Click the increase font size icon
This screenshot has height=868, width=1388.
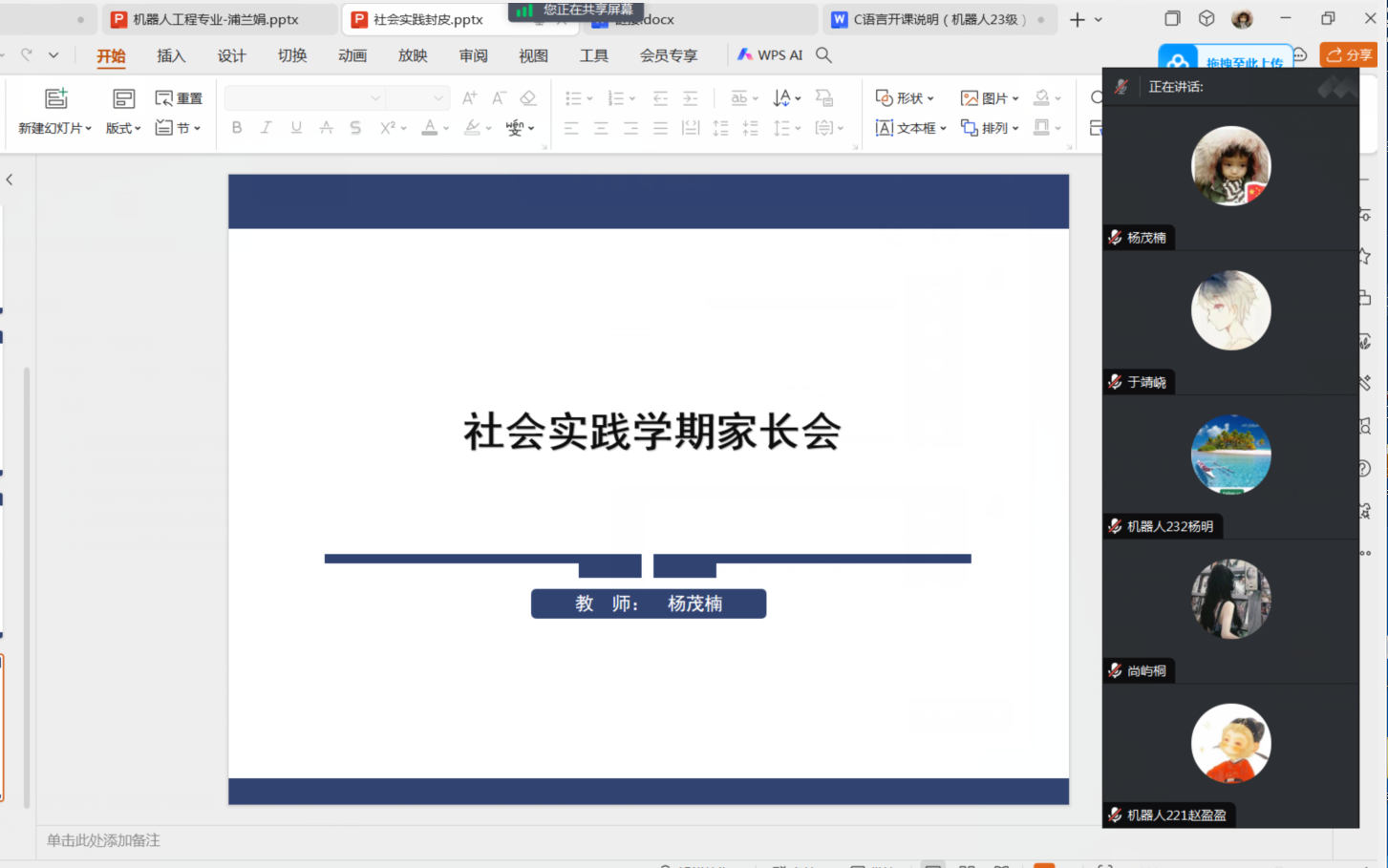(469, 98)
